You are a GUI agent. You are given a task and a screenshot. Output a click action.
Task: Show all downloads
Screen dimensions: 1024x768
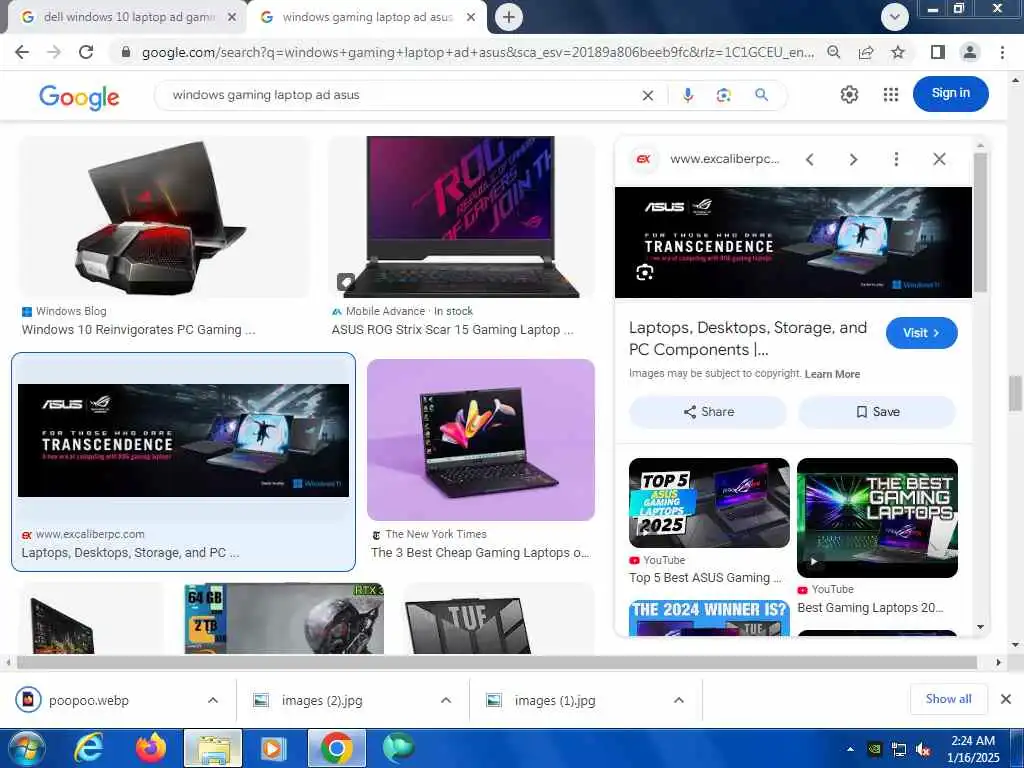(x=948, y=699)
